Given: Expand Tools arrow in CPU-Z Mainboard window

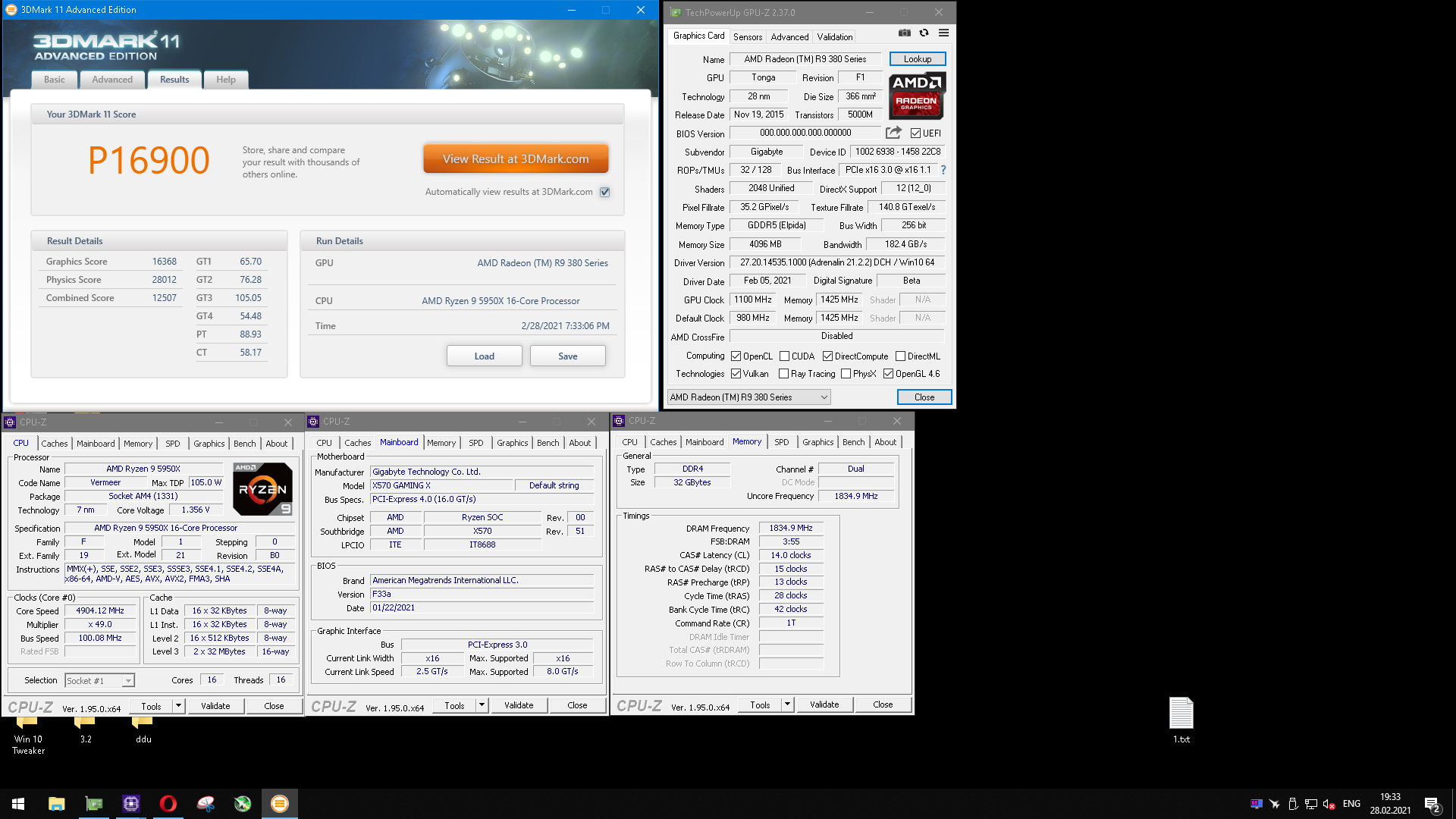Looking at the screenshot, I should pos(482,705).
